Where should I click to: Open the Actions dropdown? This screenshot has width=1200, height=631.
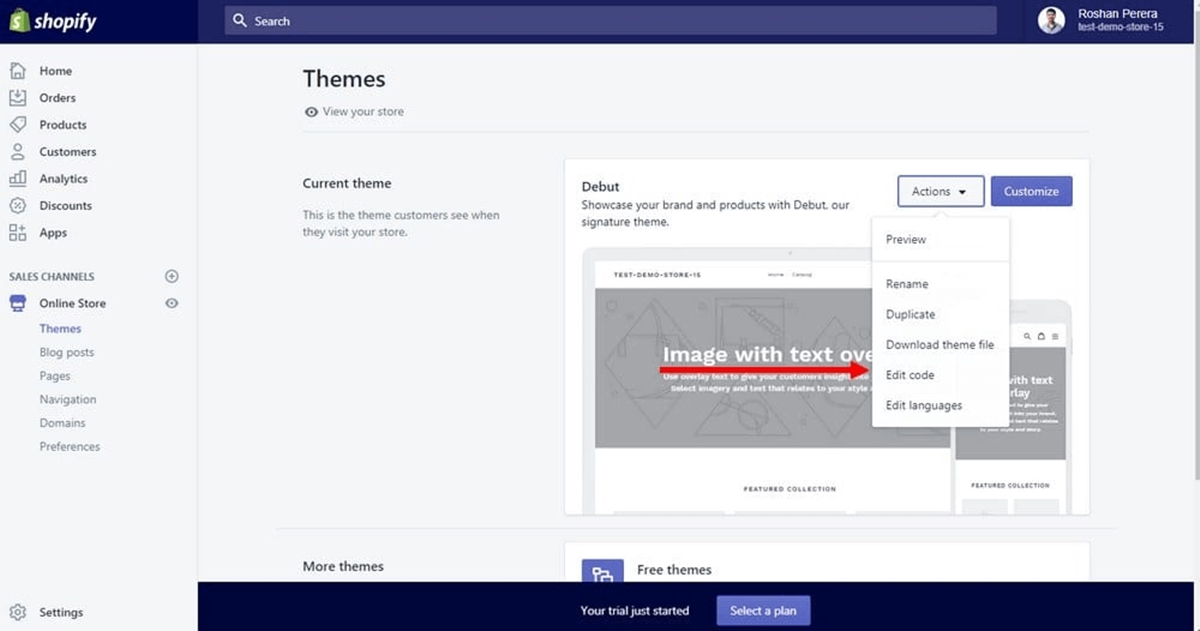[x=941, y=191]
